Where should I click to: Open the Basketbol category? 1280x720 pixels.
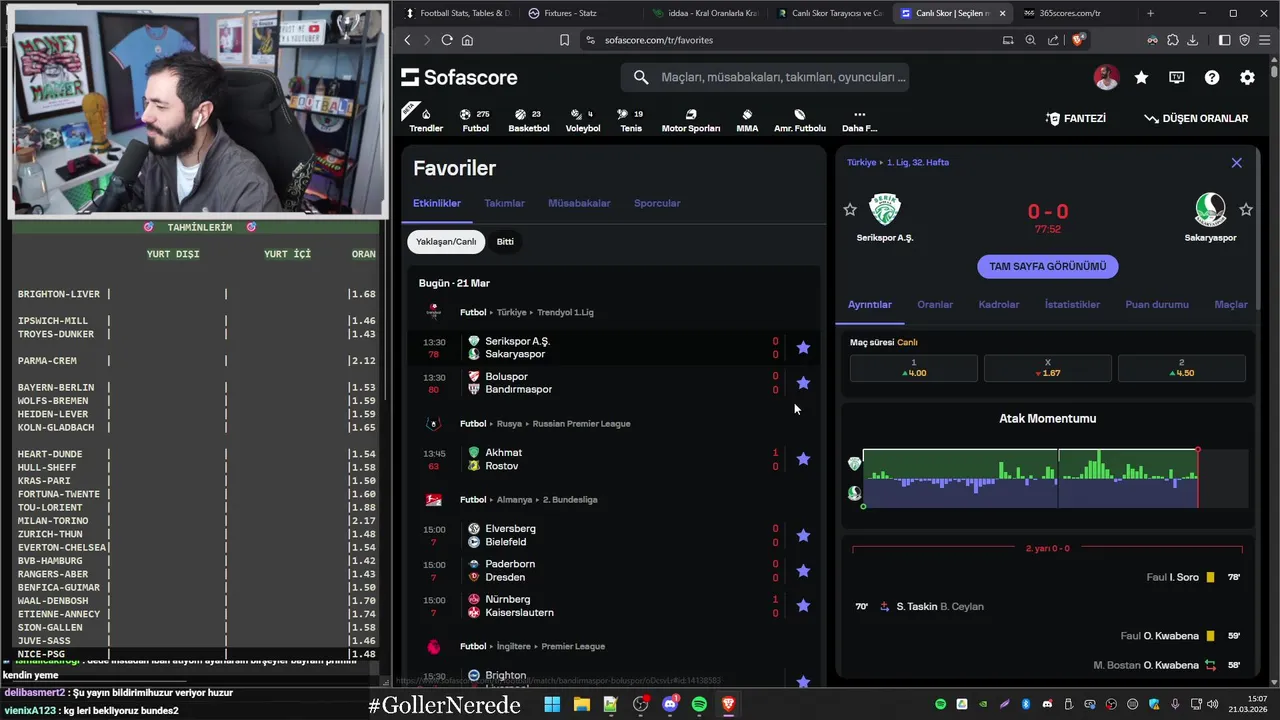click(529, 120)
